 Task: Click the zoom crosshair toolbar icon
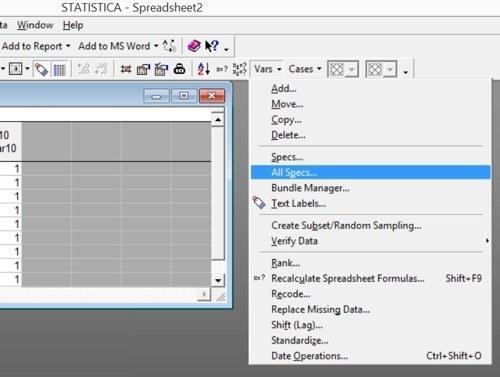126,69
